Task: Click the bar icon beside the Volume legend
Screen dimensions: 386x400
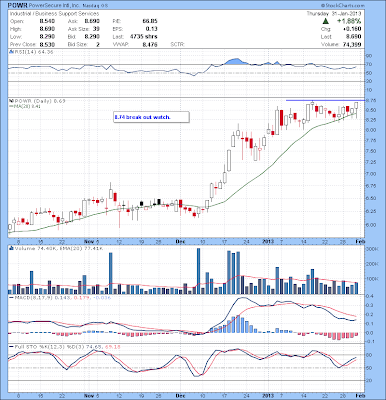Action: pos(11,248)
